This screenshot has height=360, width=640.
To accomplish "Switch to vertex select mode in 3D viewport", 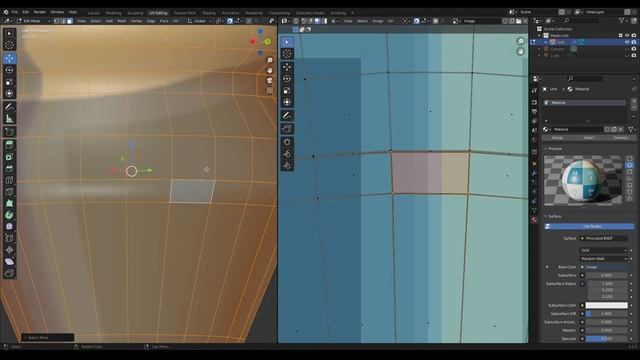I will click(x=56, y=21).
